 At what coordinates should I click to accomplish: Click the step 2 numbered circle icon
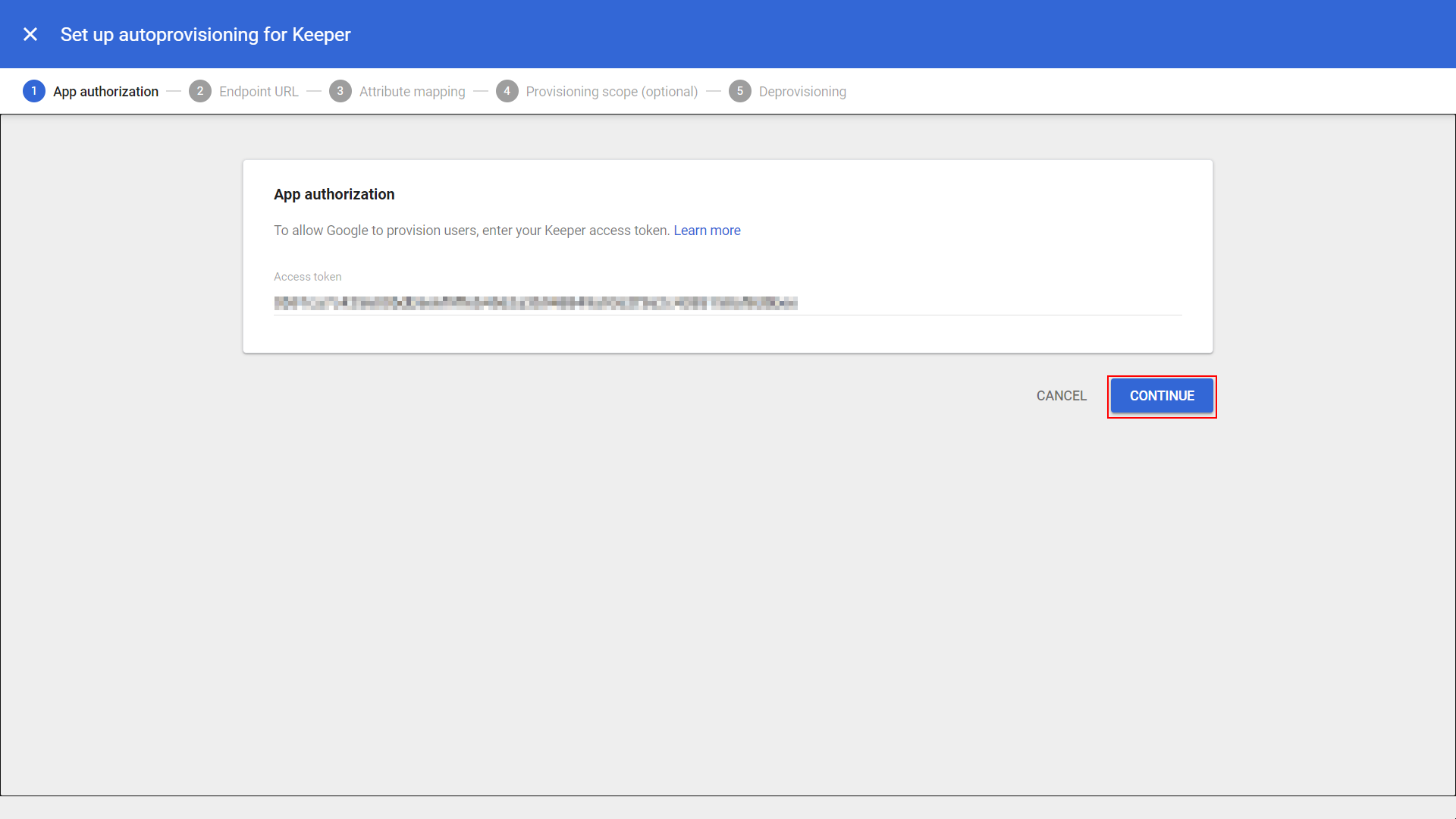[200, 91]
